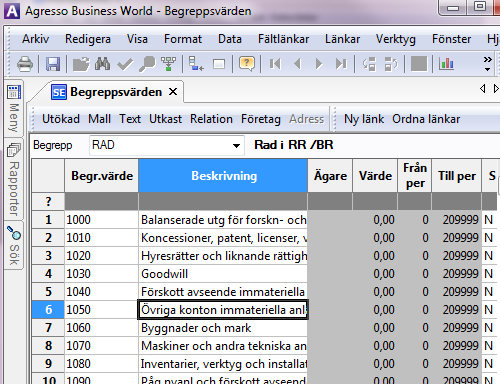Open the Sök side panel
Viewport: 500px width, 384px height.
click(14, 245)
